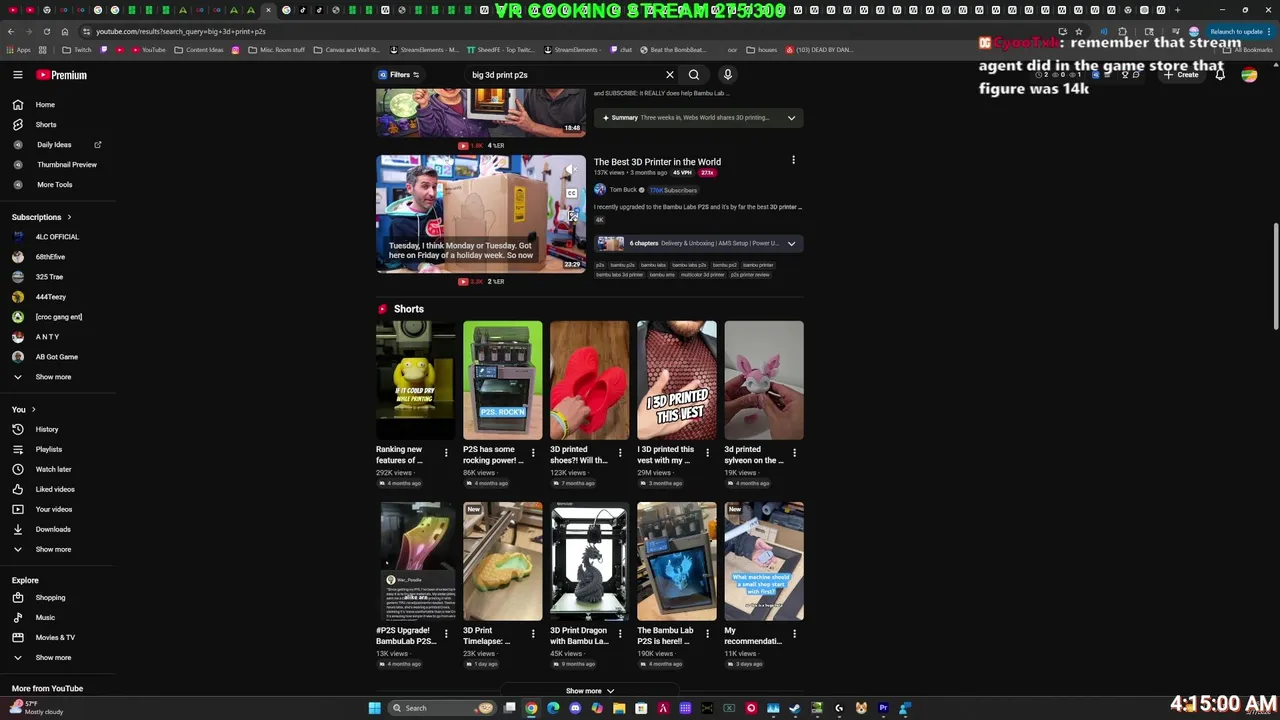Open options for '3D Print Timelapse' short

(x=533, y=634)
